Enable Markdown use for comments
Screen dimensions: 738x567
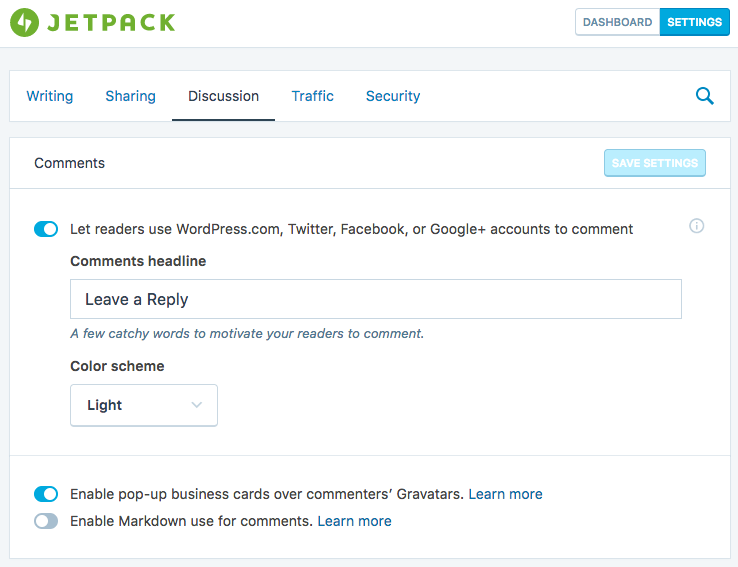pos(46,521)
